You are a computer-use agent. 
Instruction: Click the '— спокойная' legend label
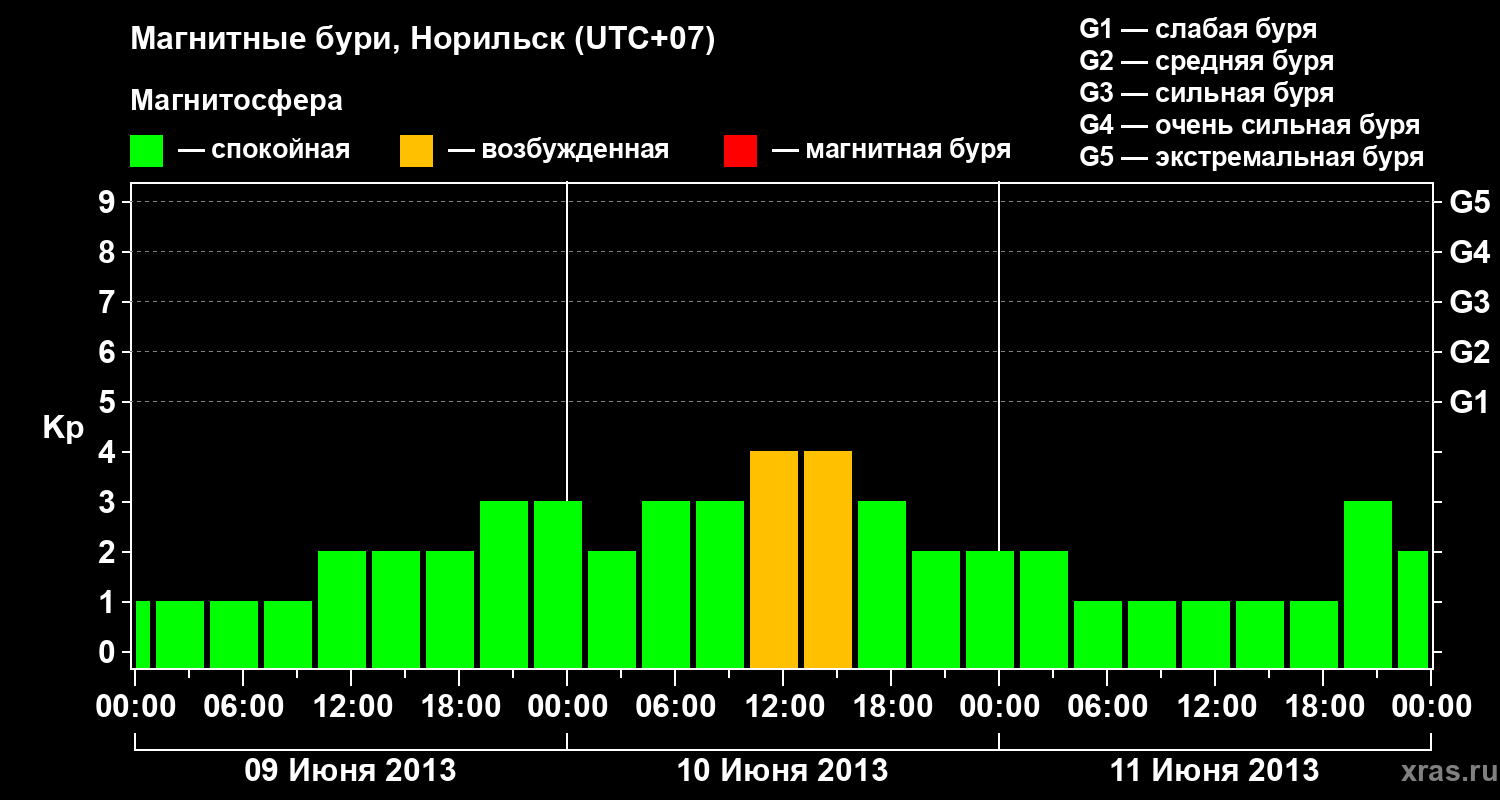[264, 151]
